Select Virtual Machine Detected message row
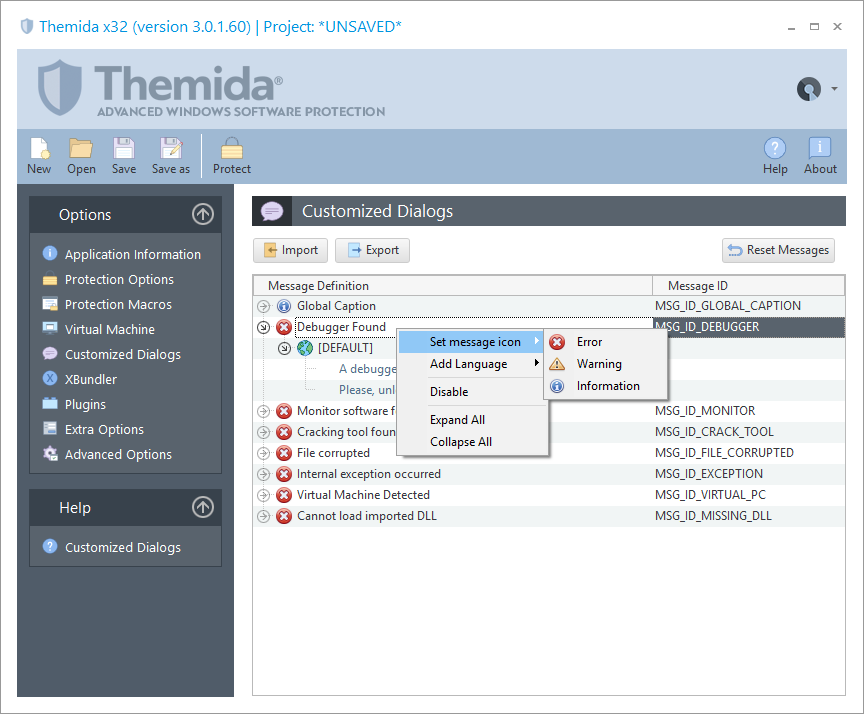This screenshot has height=714, width=864. (x=363, y=495)
